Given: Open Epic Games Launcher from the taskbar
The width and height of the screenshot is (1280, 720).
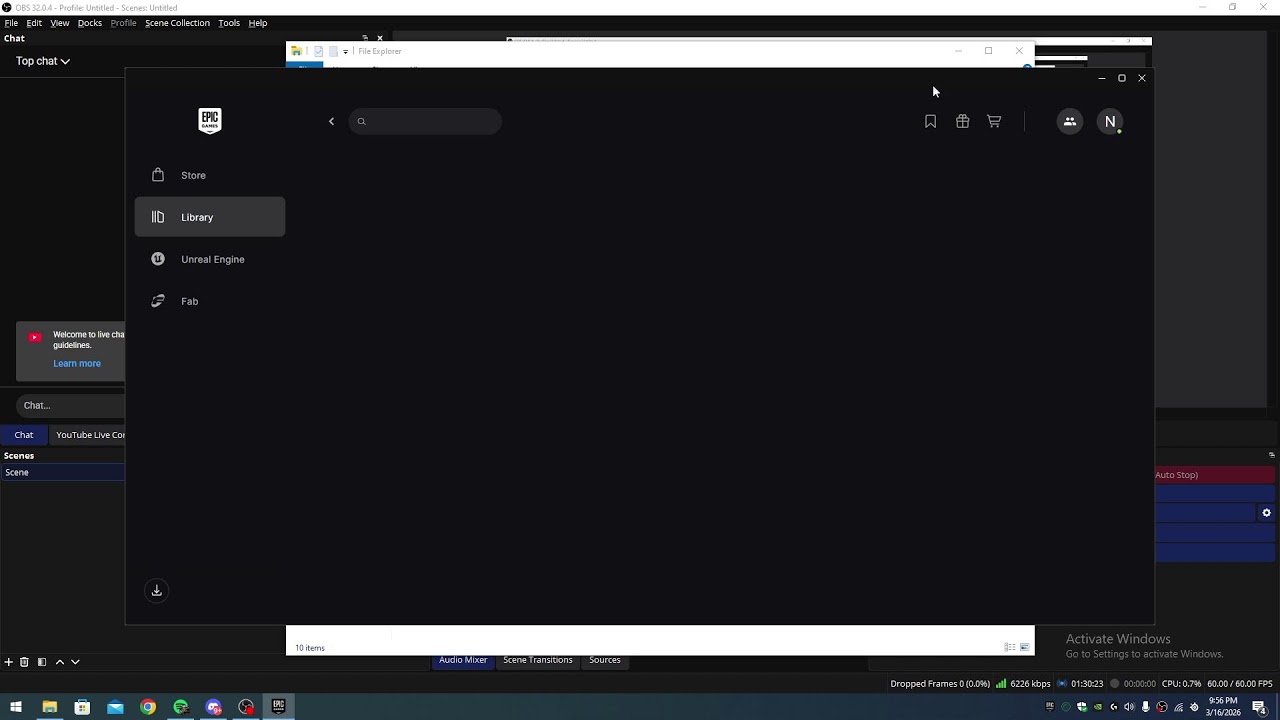Looking at the screenshot, I should click(278, 707).
